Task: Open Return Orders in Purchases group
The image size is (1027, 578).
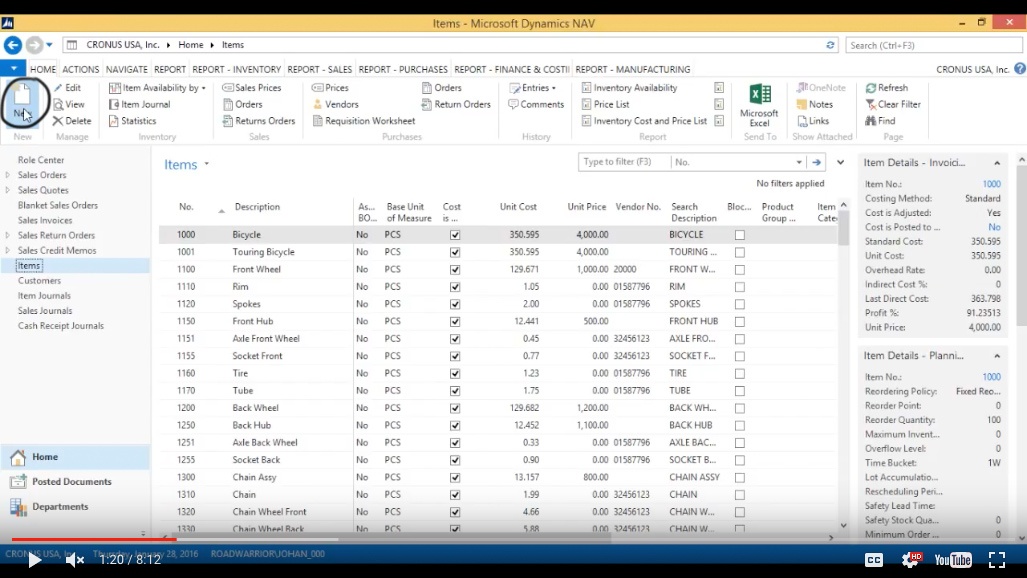Action: pyautogui.click(x=456, y=104)
